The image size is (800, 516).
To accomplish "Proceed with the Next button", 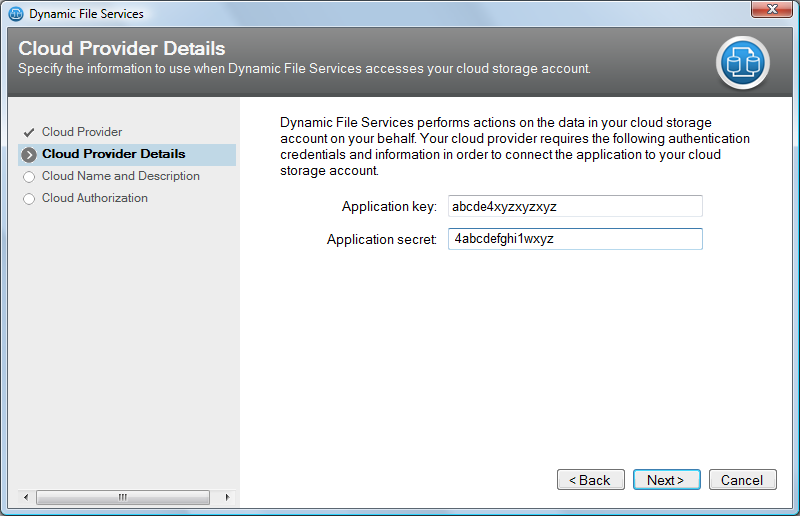I will 666,480.
